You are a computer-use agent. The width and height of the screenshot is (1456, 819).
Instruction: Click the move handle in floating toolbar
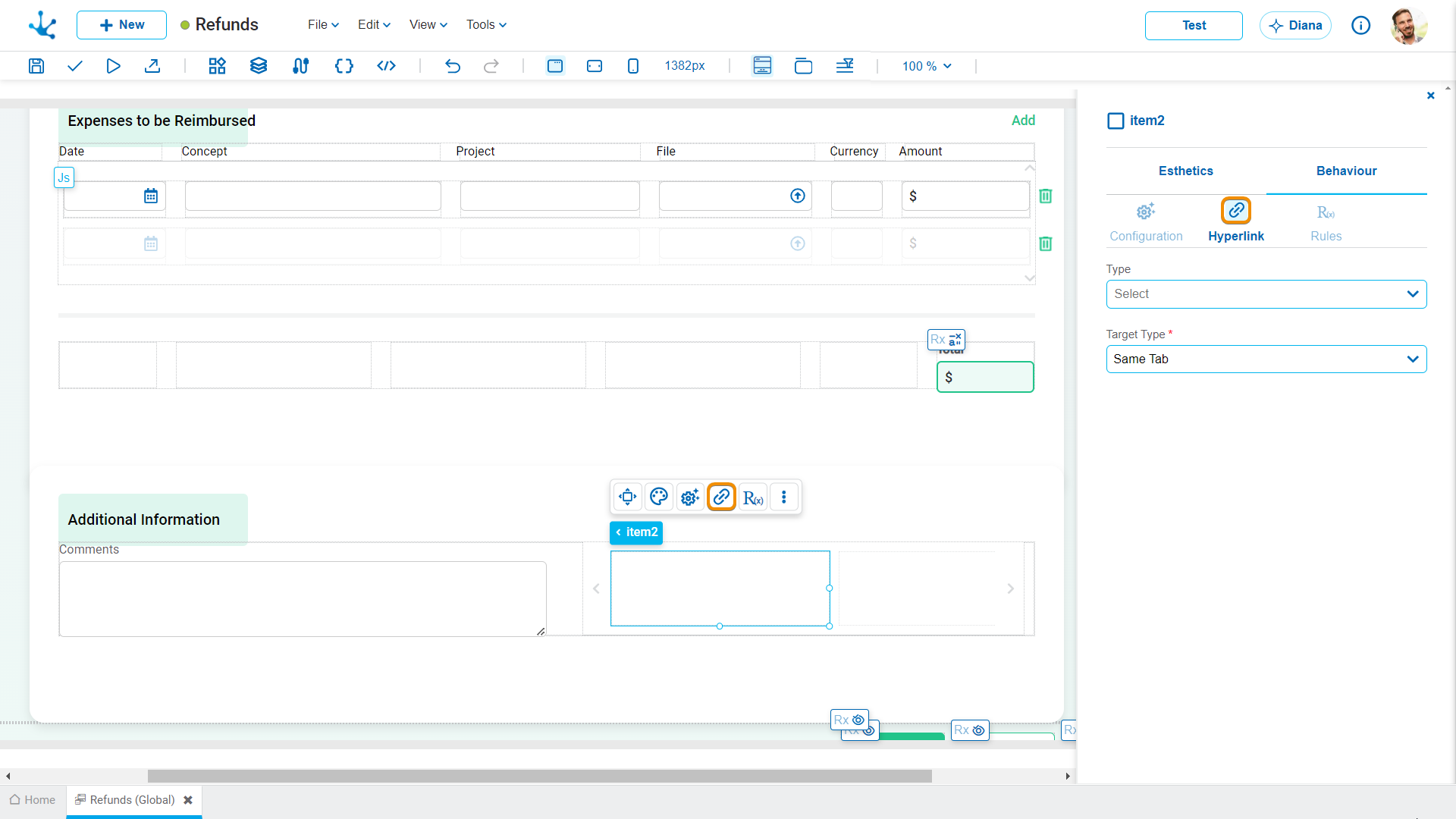(x=628, y=497)
